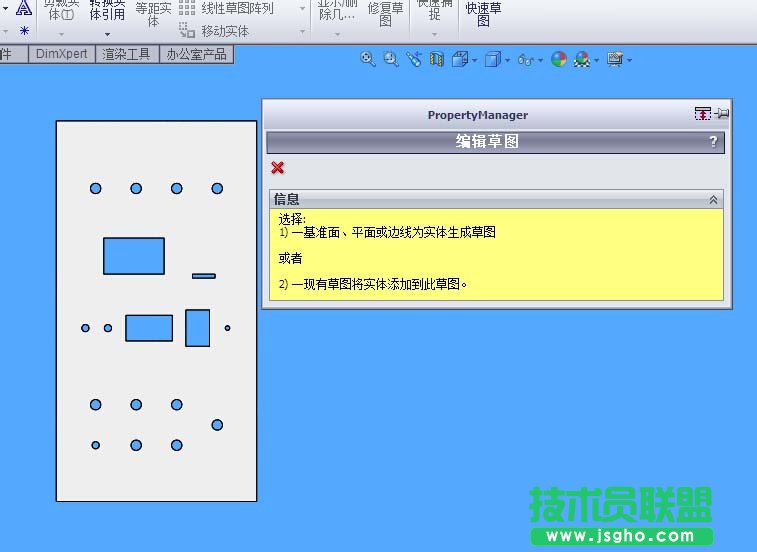Open the dropdown arrow under 转换实体引用
Viewport: 757px width, 552px height.
point(107,34)
